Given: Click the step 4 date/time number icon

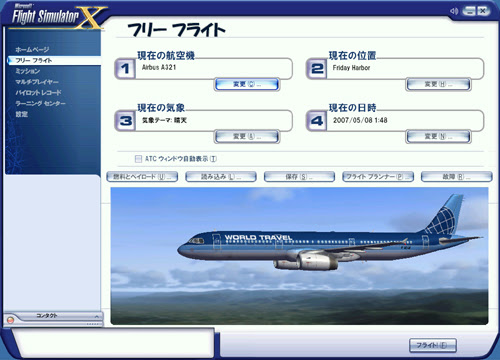Looking at the screenshot, I should click(316, 121).
